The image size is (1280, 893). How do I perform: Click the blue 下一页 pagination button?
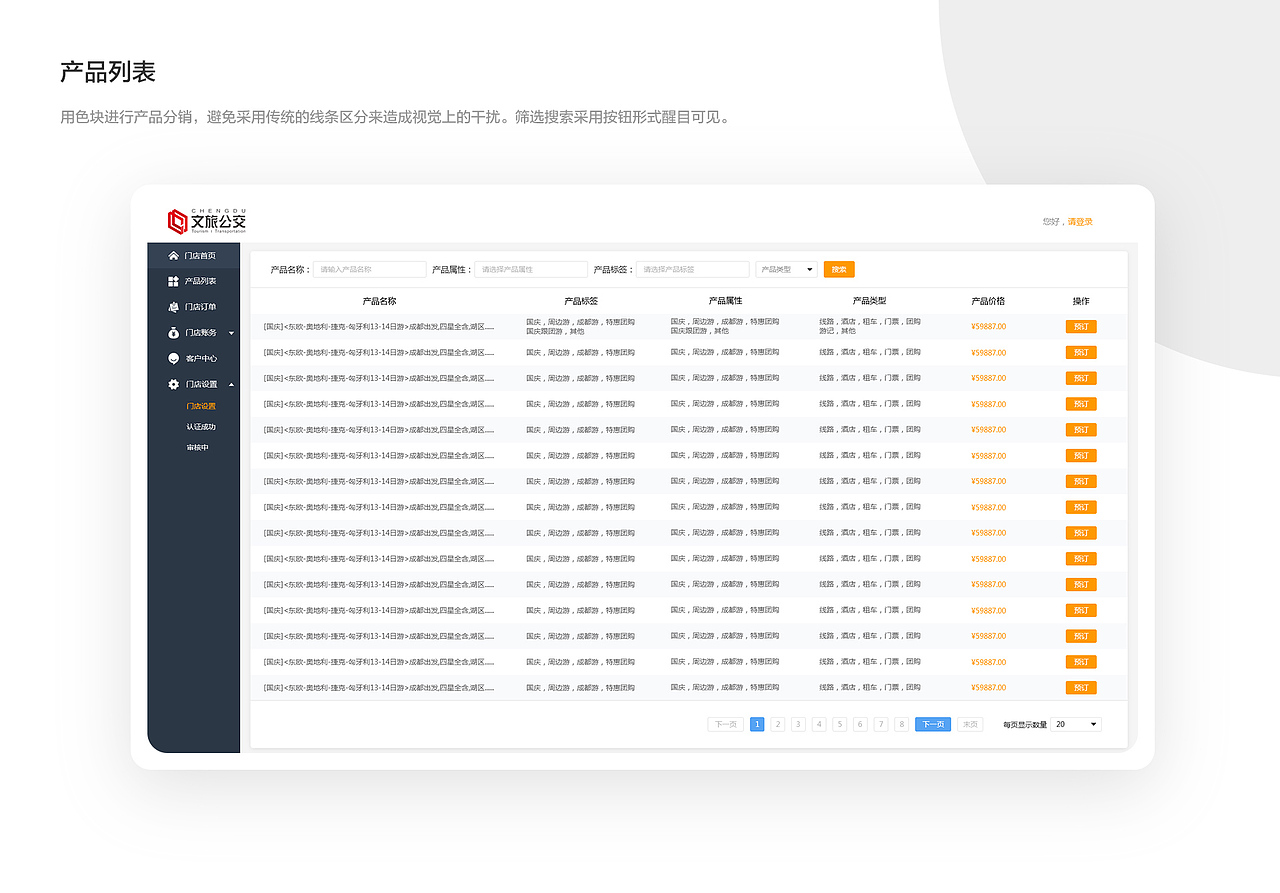coord(933,724)
